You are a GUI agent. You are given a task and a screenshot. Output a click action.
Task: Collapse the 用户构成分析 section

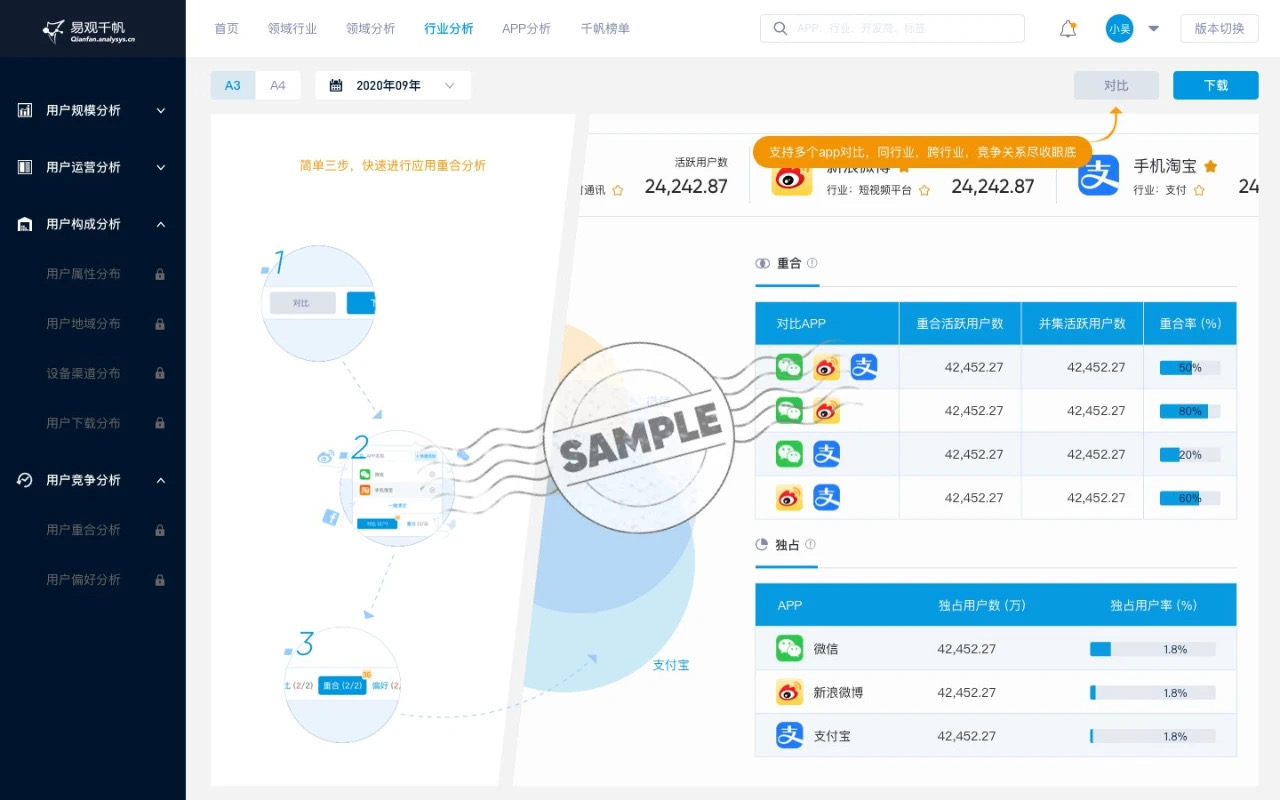[x=161, y=224]
